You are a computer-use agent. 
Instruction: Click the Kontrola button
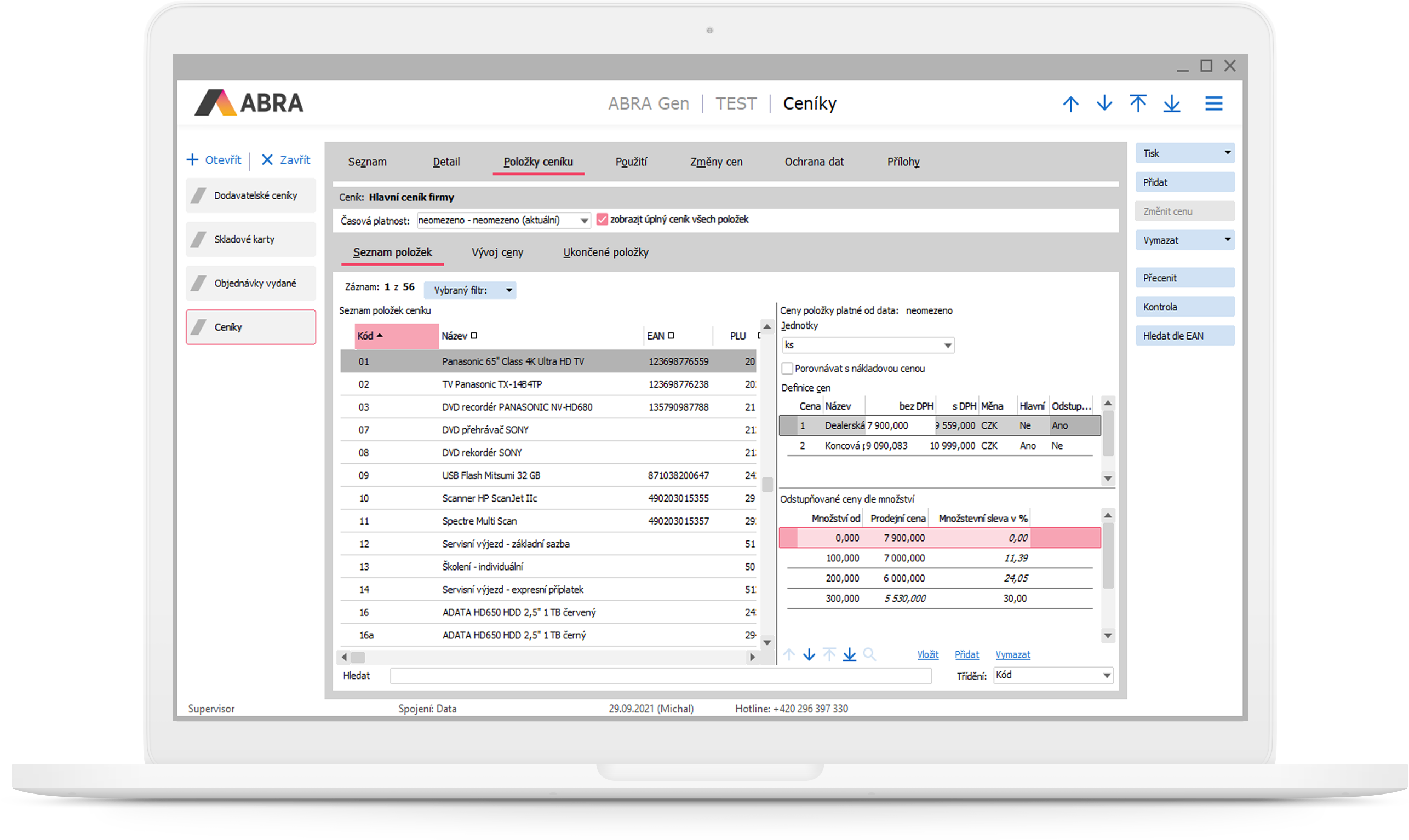pos(1185,307)
